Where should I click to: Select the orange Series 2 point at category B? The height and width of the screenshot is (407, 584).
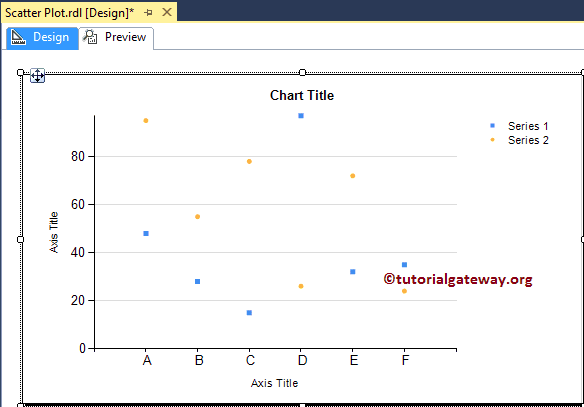pos(197,217)
